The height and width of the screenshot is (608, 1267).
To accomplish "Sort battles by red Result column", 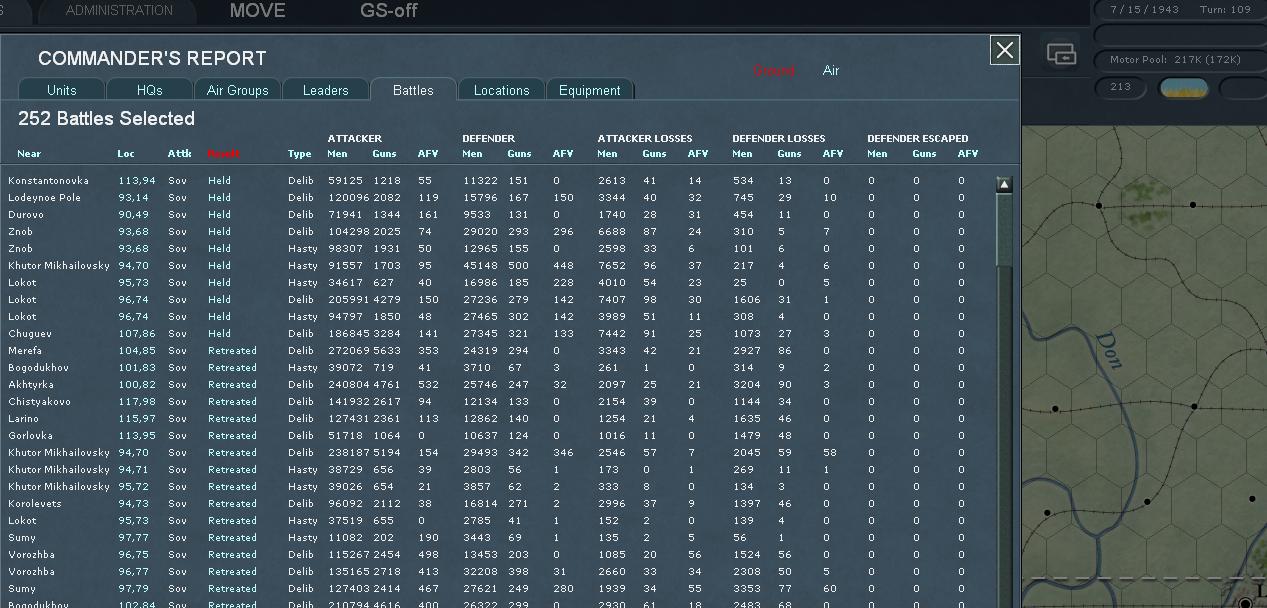I will pyautogui.click(x=224, y=154).
